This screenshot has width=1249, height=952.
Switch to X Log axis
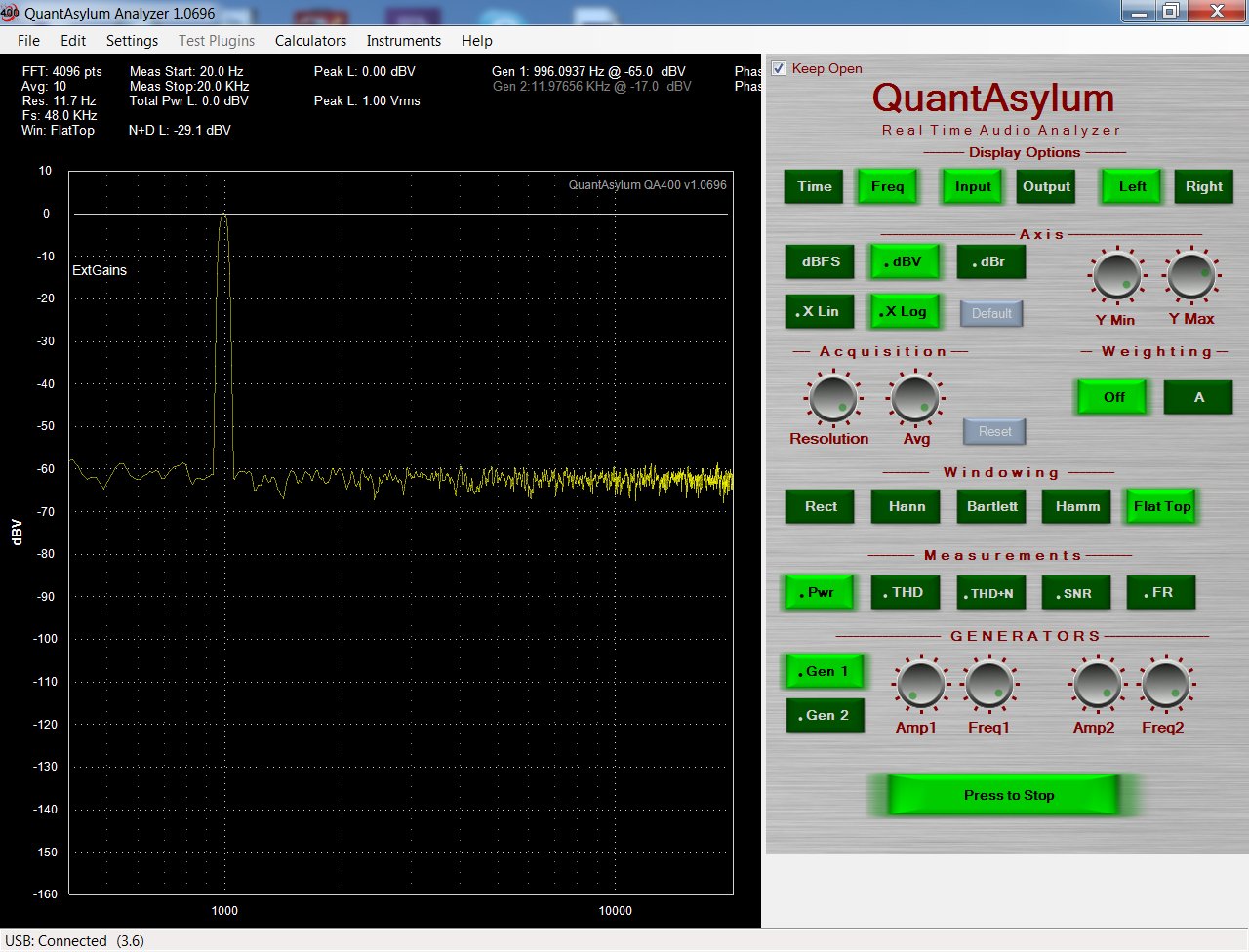(905, 312)
